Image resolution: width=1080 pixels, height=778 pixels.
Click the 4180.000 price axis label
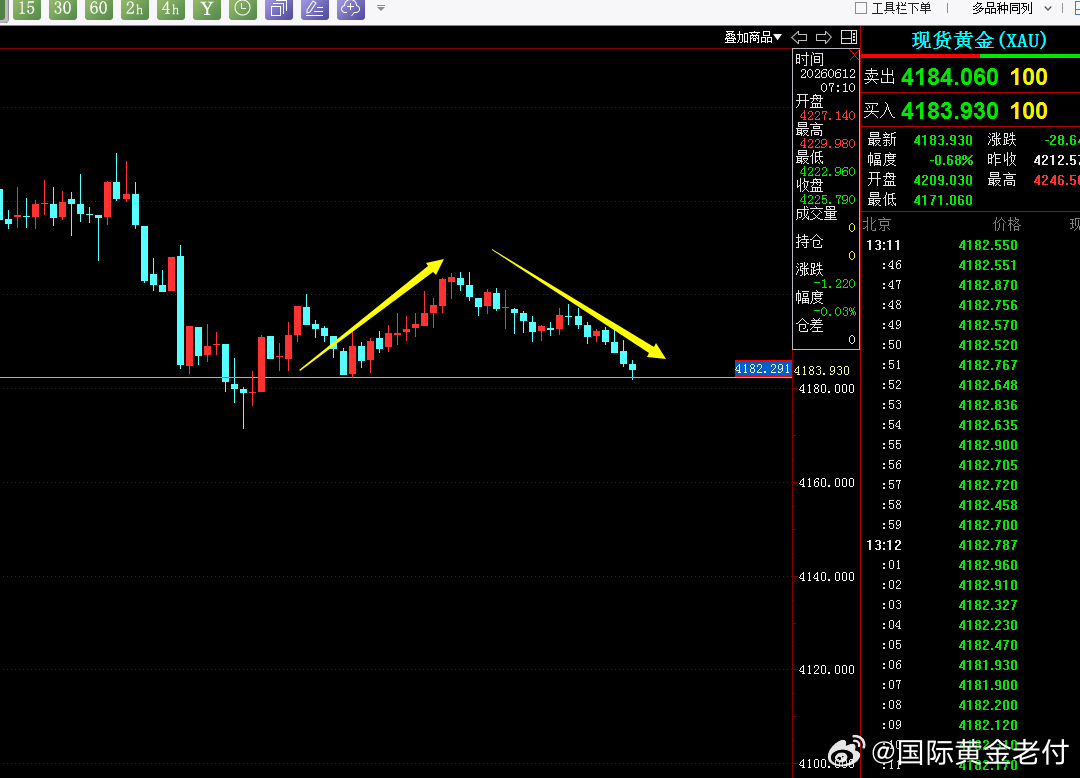[827, 389]
